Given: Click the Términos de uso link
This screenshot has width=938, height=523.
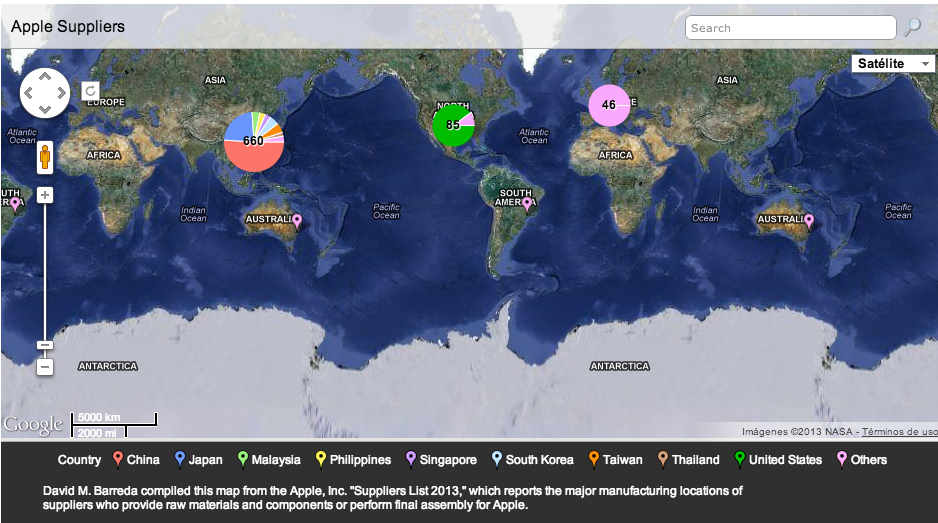Looking at the screenshot, I should pos(899,431).
